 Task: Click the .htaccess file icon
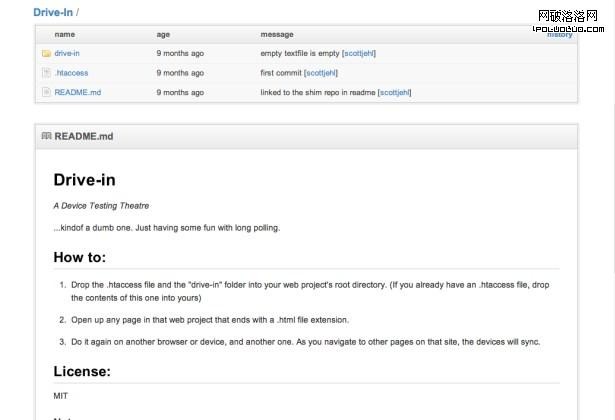[x=46, y=72]
